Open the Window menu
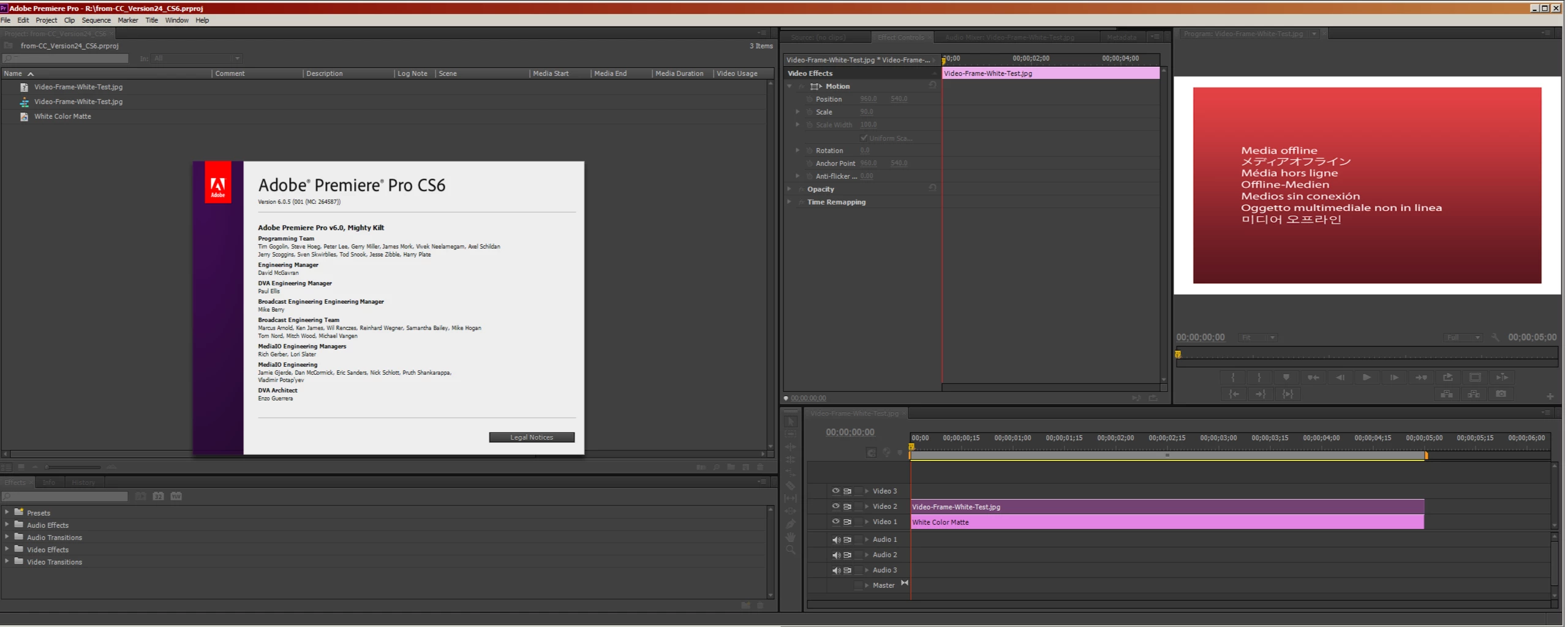Screen dimensions: 1568x627 click(x=176, y=20)
